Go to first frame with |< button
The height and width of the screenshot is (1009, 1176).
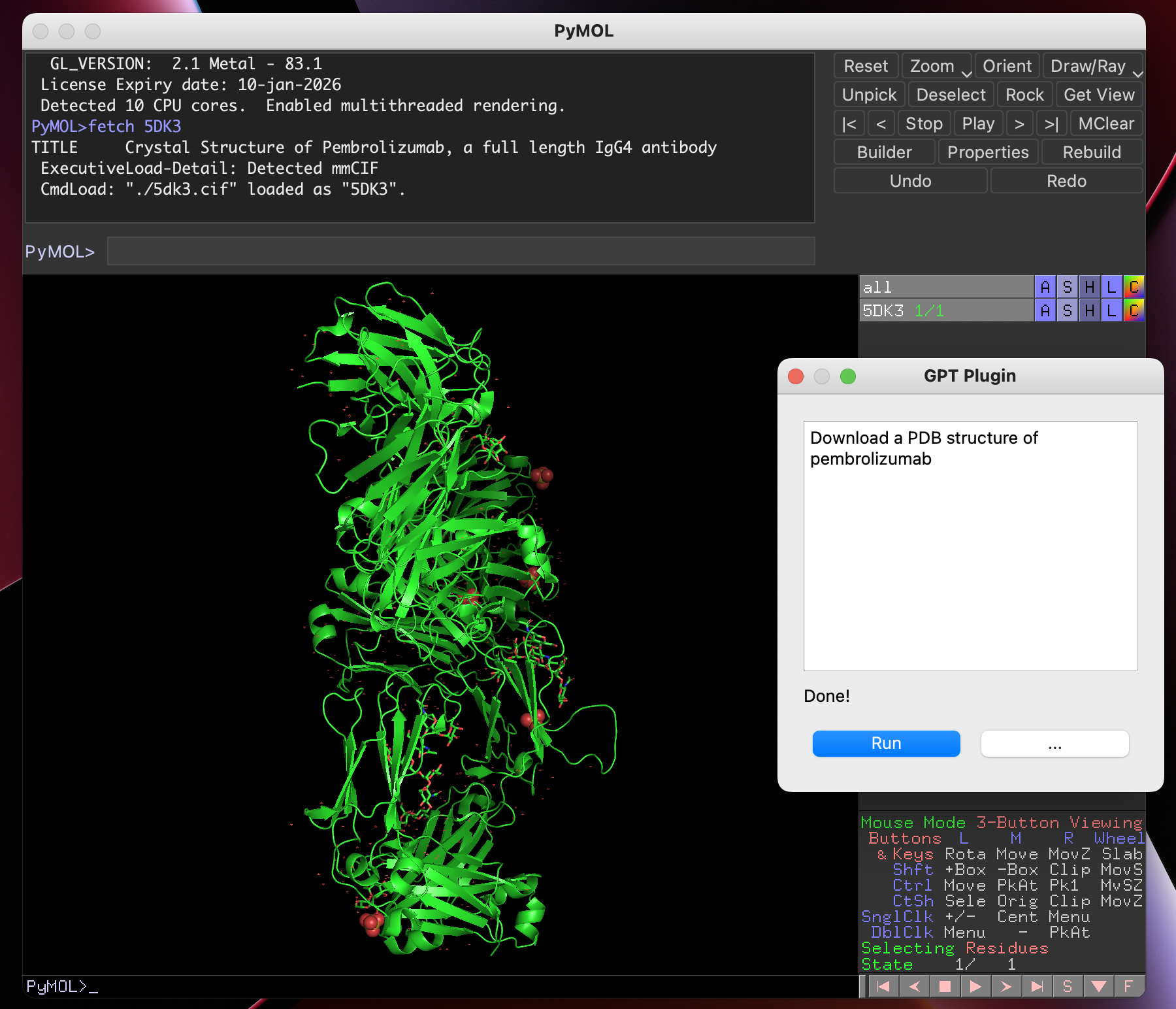coord(849,124)
